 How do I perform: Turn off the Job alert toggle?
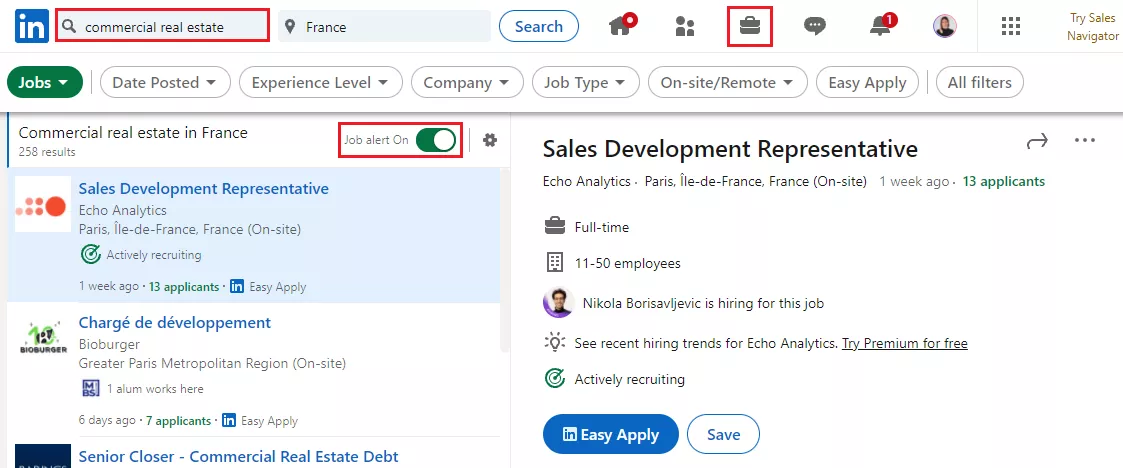click(436, 140)
